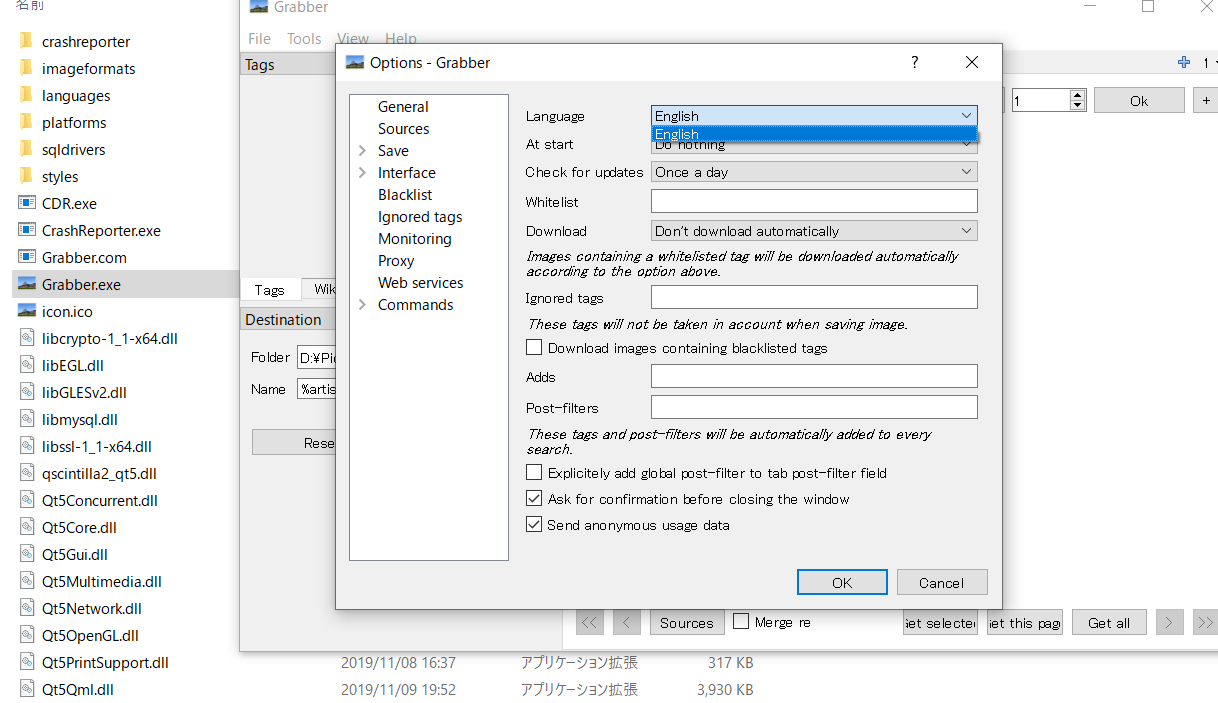Switch to the Tags tab in Grabber

pyautogui.click(x=270, y=289)
